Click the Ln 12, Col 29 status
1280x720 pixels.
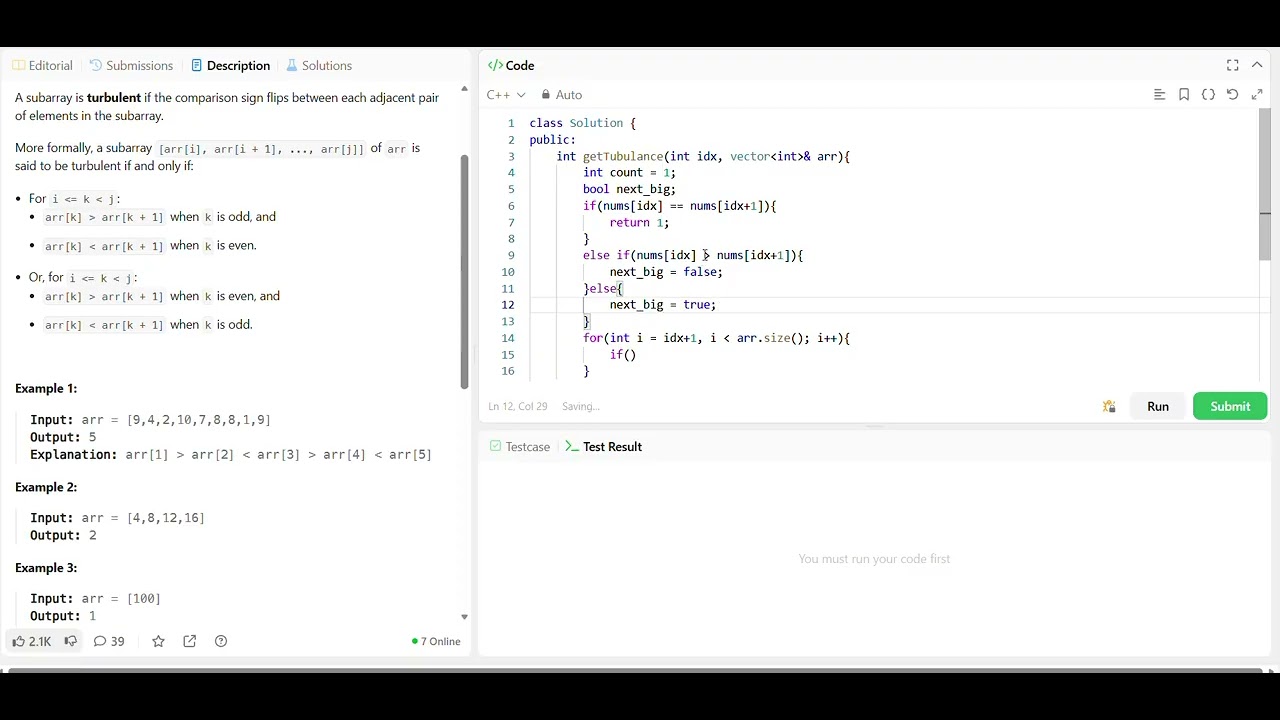[x=518, y=406]
